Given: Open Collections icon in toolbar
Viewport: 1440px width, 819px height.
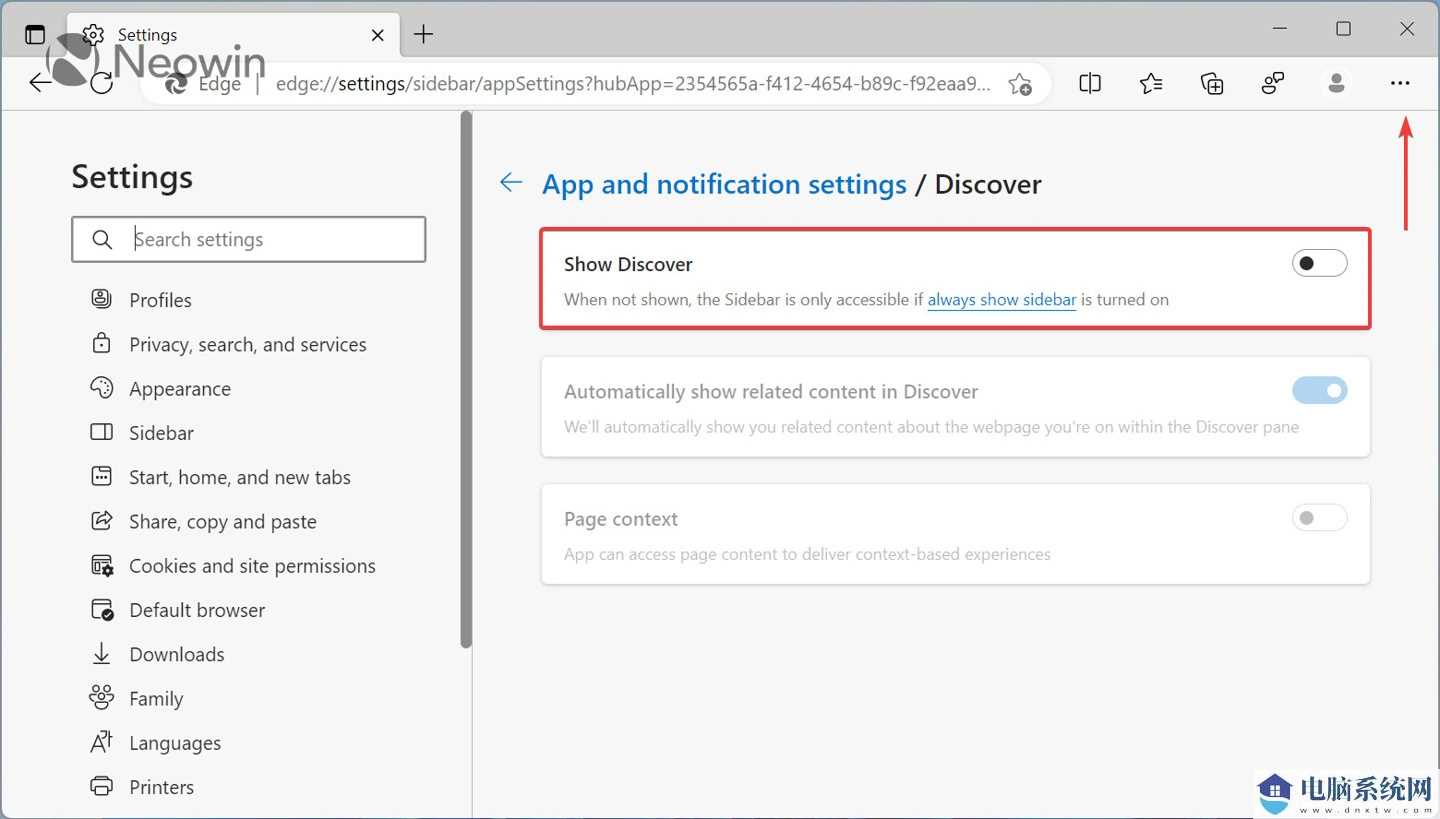Looking at the screenshot, I should (x=1212, y=84).
